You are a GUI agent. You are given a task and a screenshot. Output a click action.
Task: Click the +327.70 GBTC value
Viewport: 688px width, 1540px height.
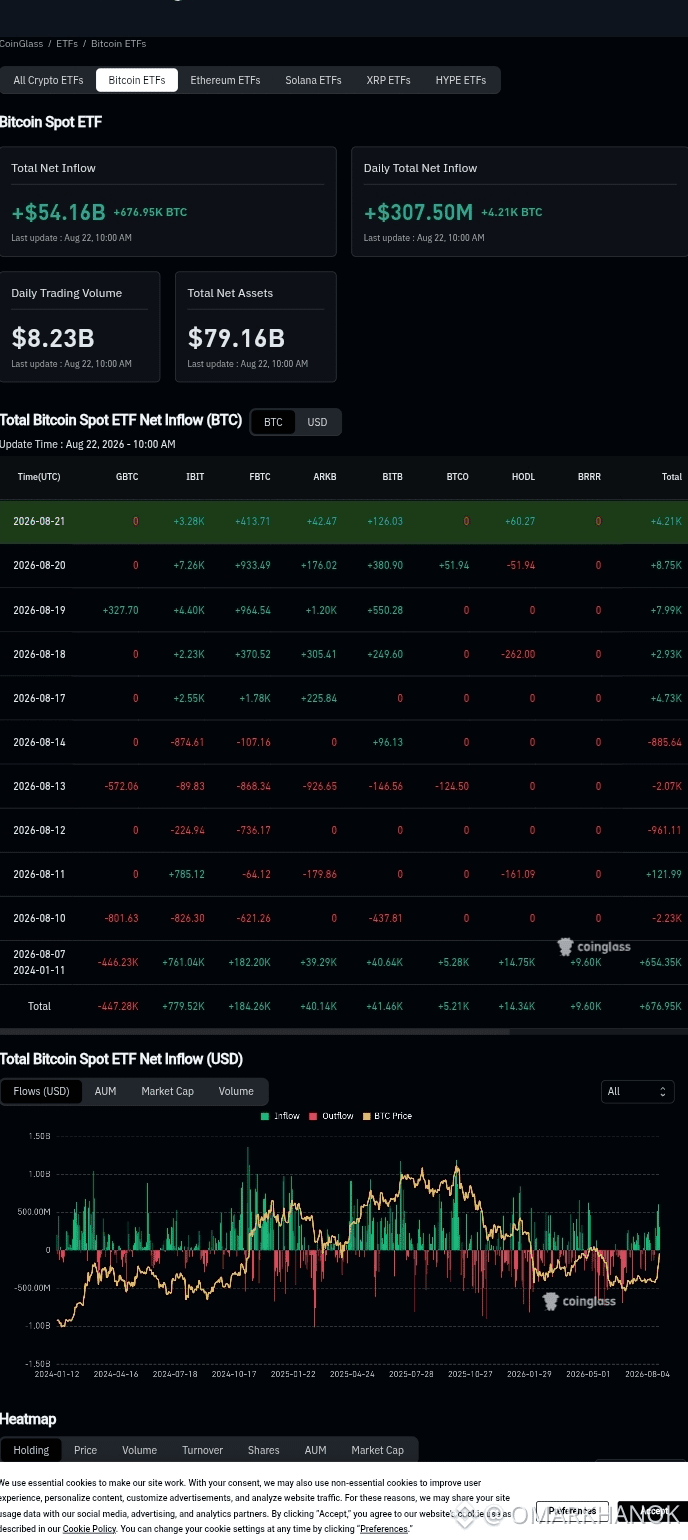coord(120,610)
